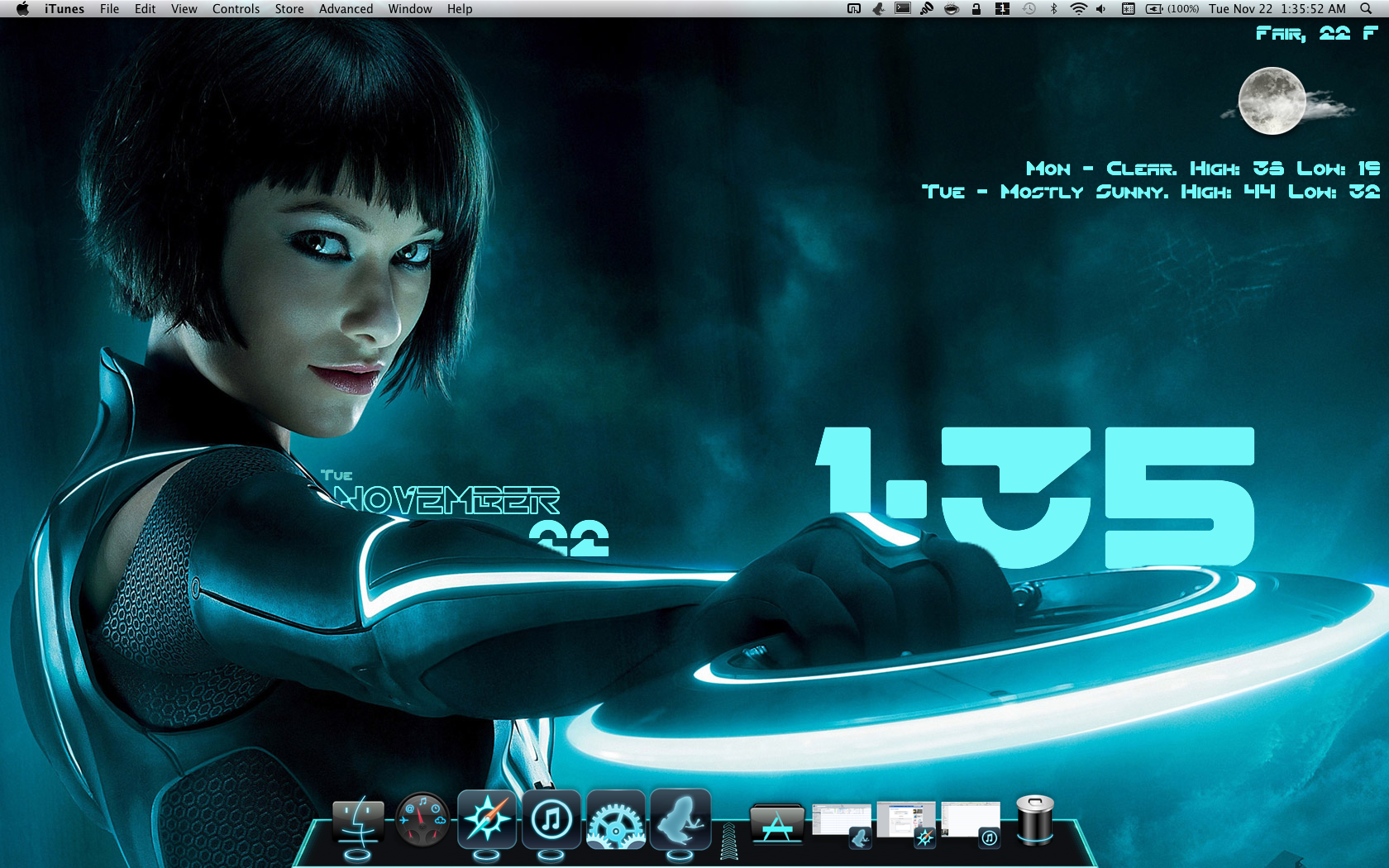The image size is (1389, 868).
Task: Launch Dashboard from the dock
Action: click(422, 820)
